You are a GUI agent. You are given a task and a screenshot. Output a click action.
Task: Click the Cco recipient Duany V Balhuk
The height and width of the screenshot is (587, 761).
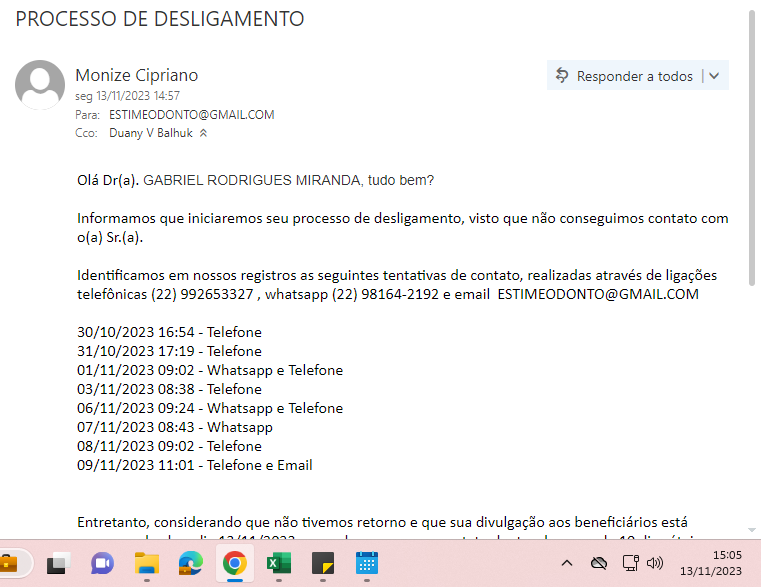pos(151,133)
